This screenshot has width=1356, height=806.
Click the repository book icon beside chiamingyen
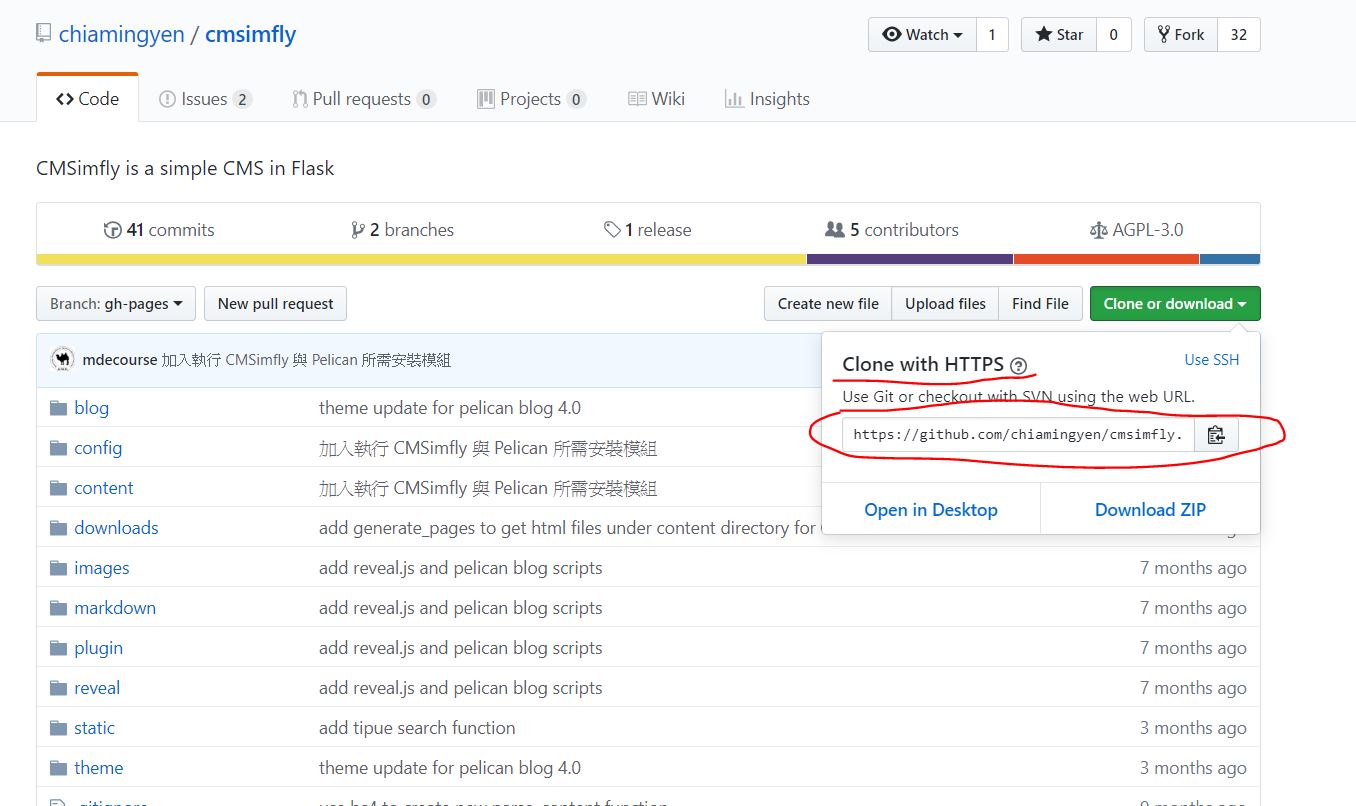tap(43, 34)
